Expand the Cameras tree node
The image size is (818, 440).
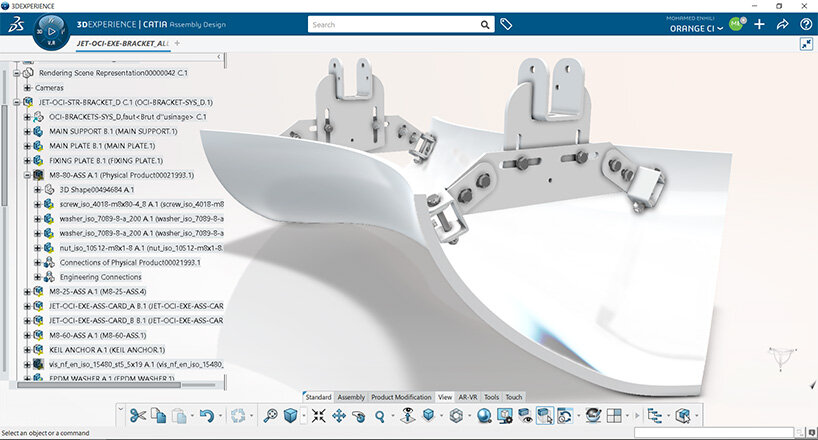(26, 87)
